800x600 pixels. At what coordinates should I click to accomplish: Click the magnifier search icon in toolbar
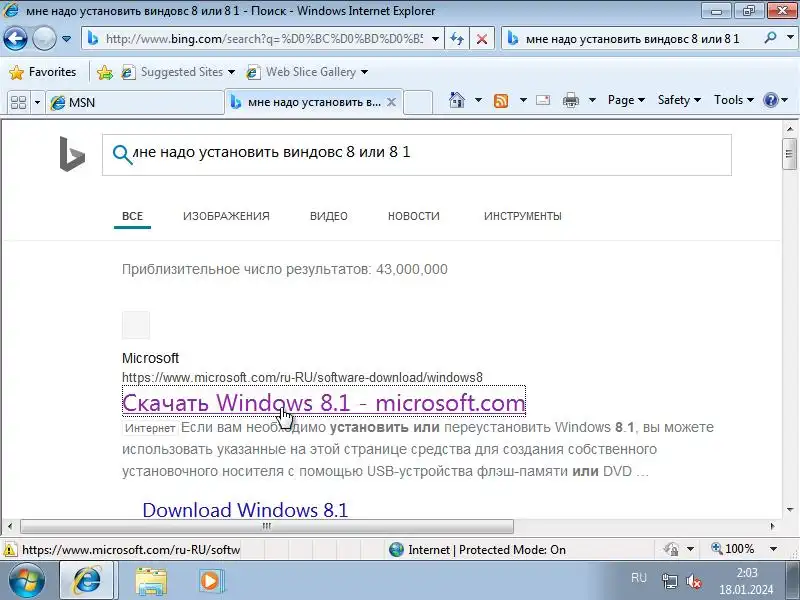point(771,38)
